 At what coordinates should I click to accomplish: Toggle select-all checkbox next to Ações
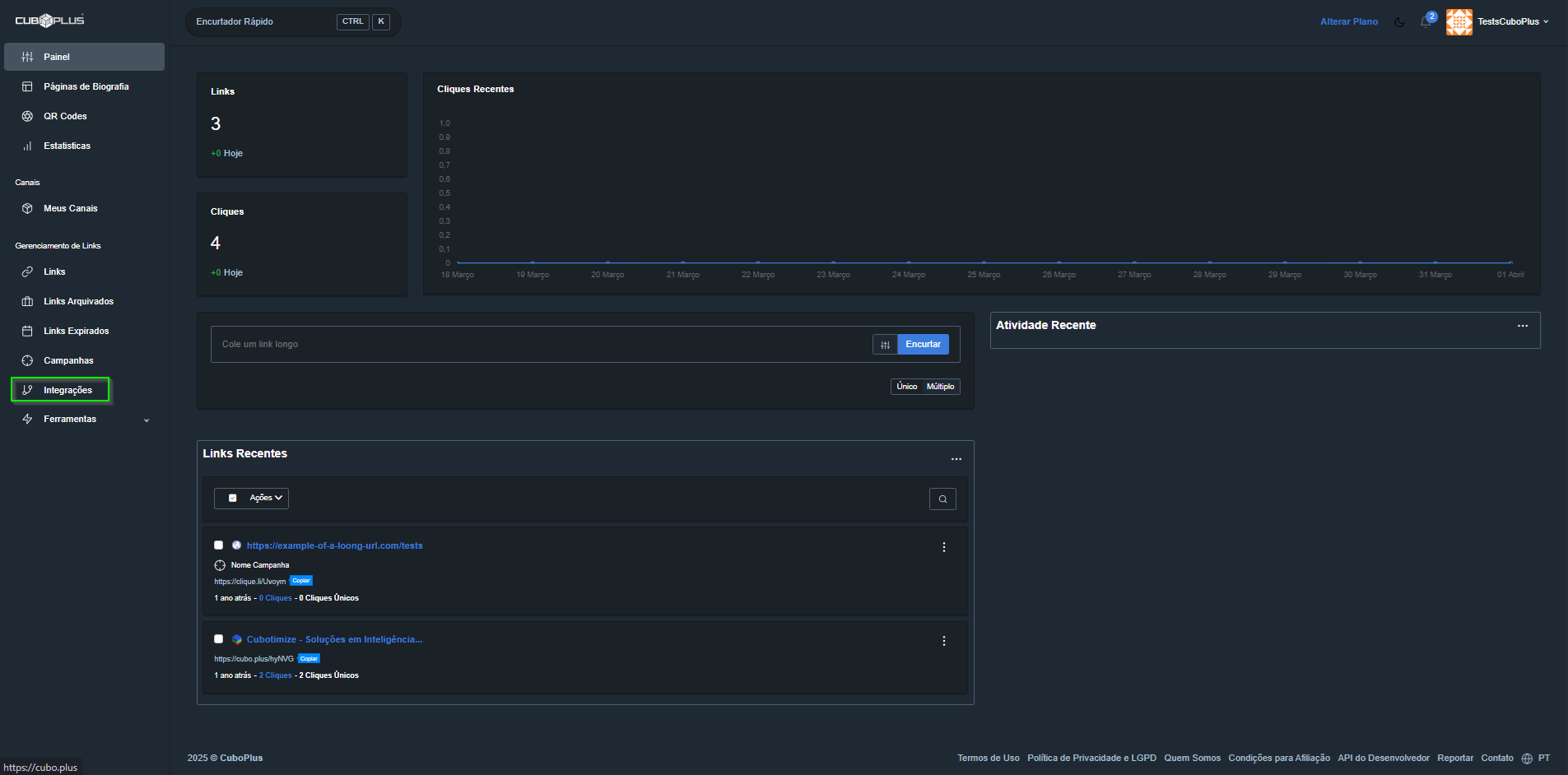point(233,498)
